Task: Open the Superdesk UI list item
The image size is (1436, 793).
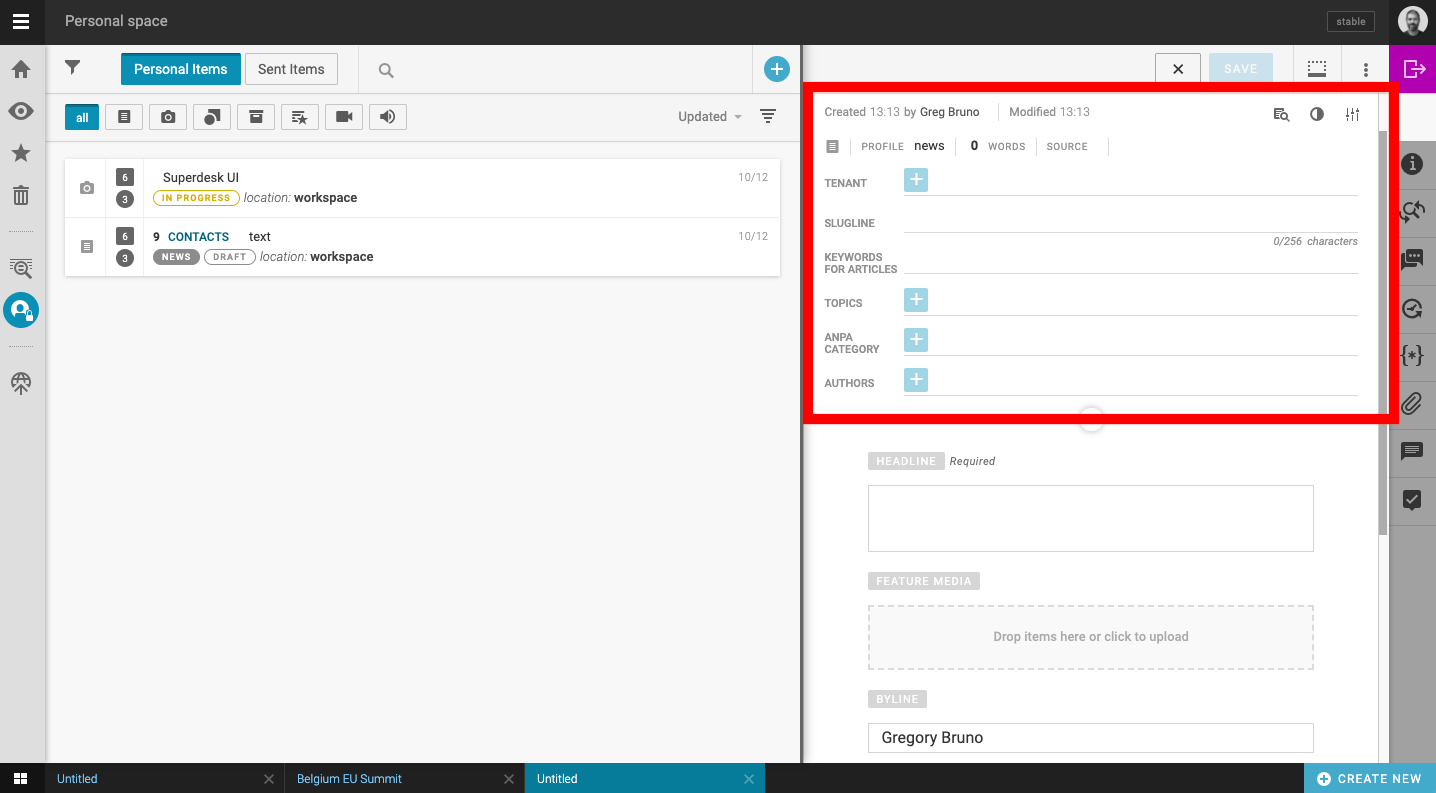Action: [422, 188]
